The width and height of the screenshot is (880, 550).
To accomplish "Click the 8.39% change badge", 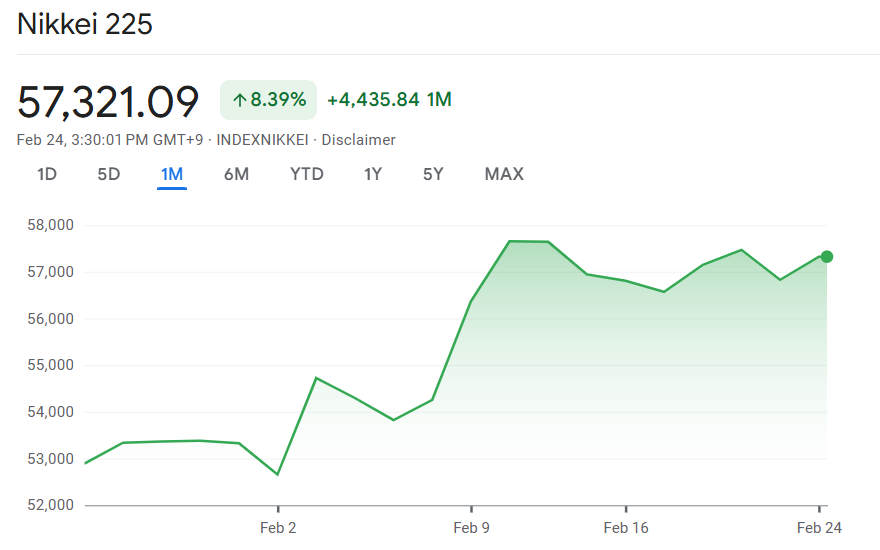I will [x=268, y=100].
